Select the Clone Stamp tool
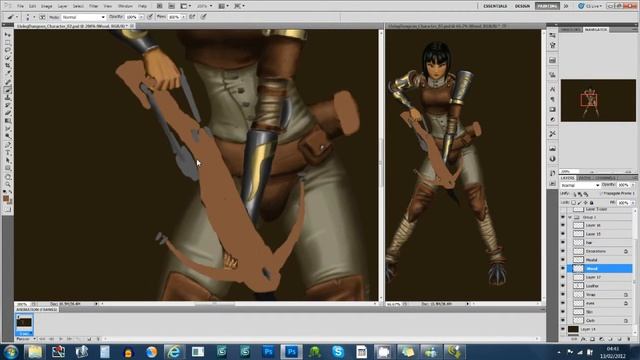 click(x=8, y=98)
